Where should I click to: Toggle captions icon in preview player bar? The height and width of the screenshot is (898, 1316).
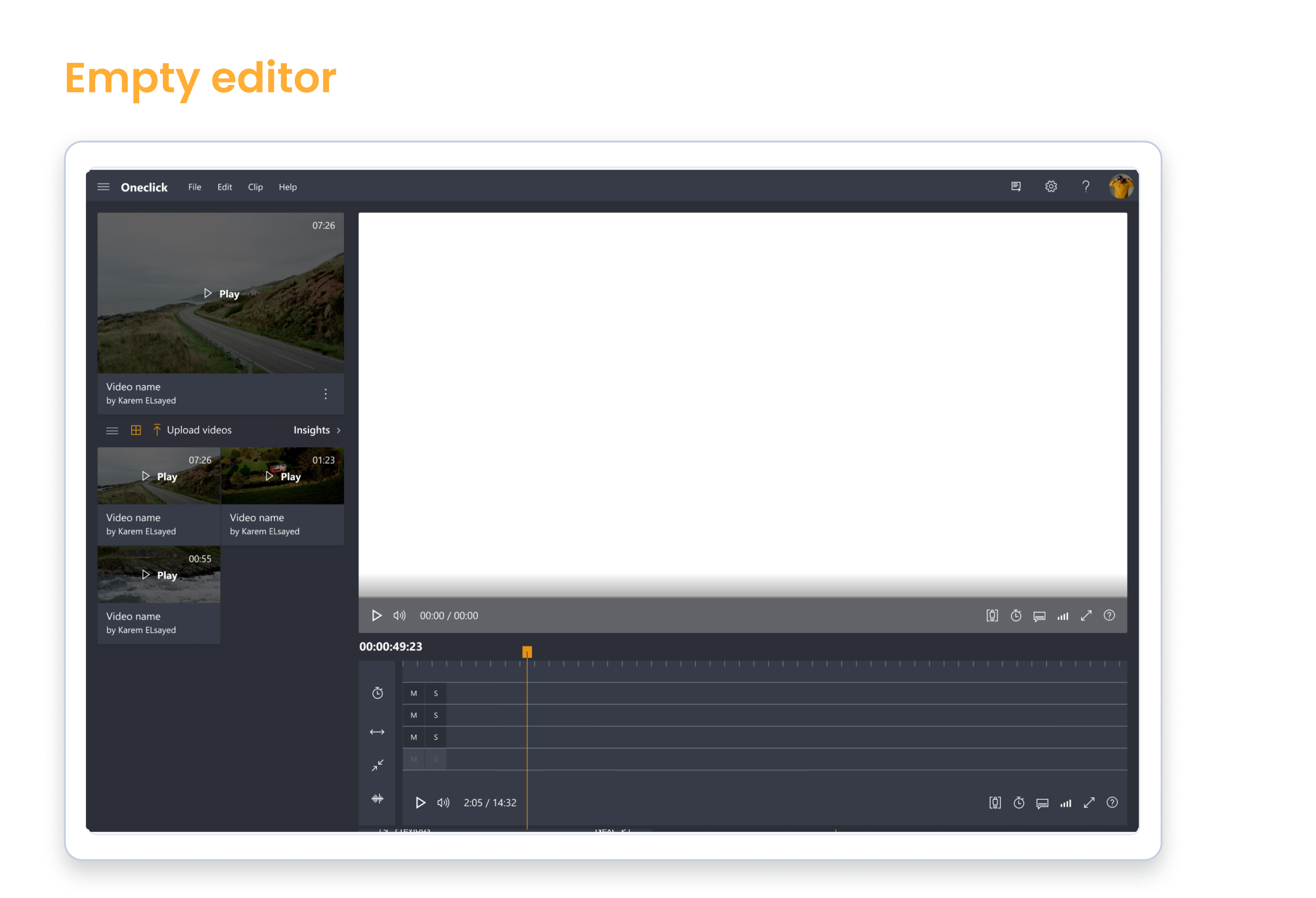click(1039, 616)
